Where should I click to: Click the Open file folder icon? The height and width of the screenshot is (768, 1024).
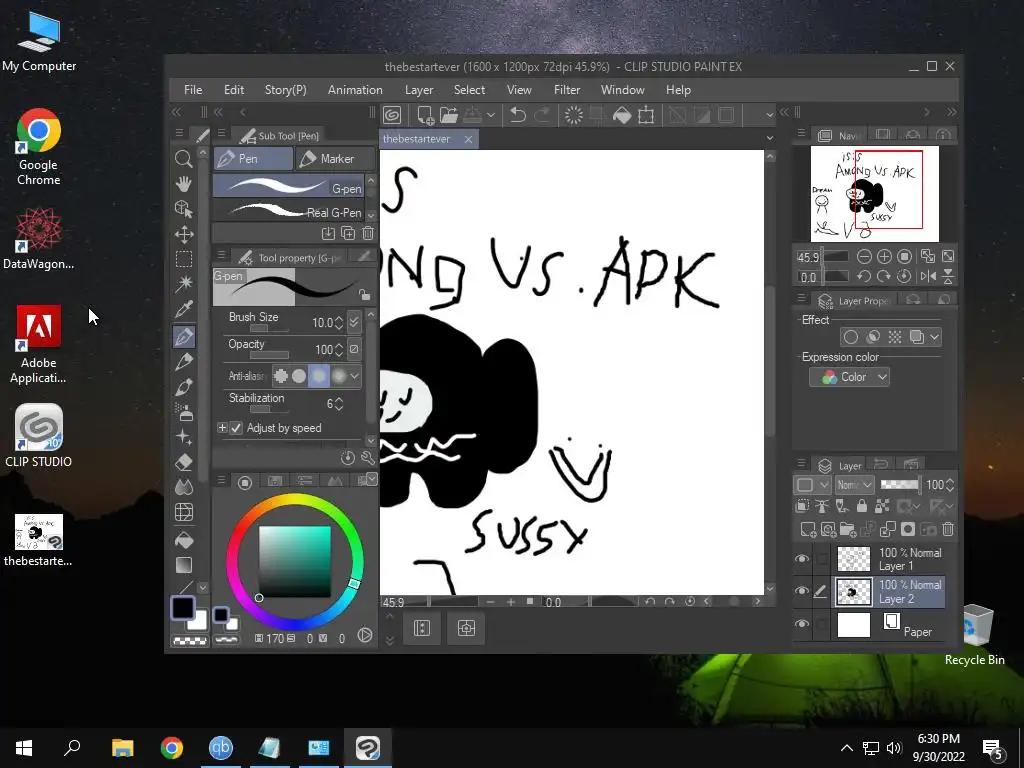(x=449, y=115)
